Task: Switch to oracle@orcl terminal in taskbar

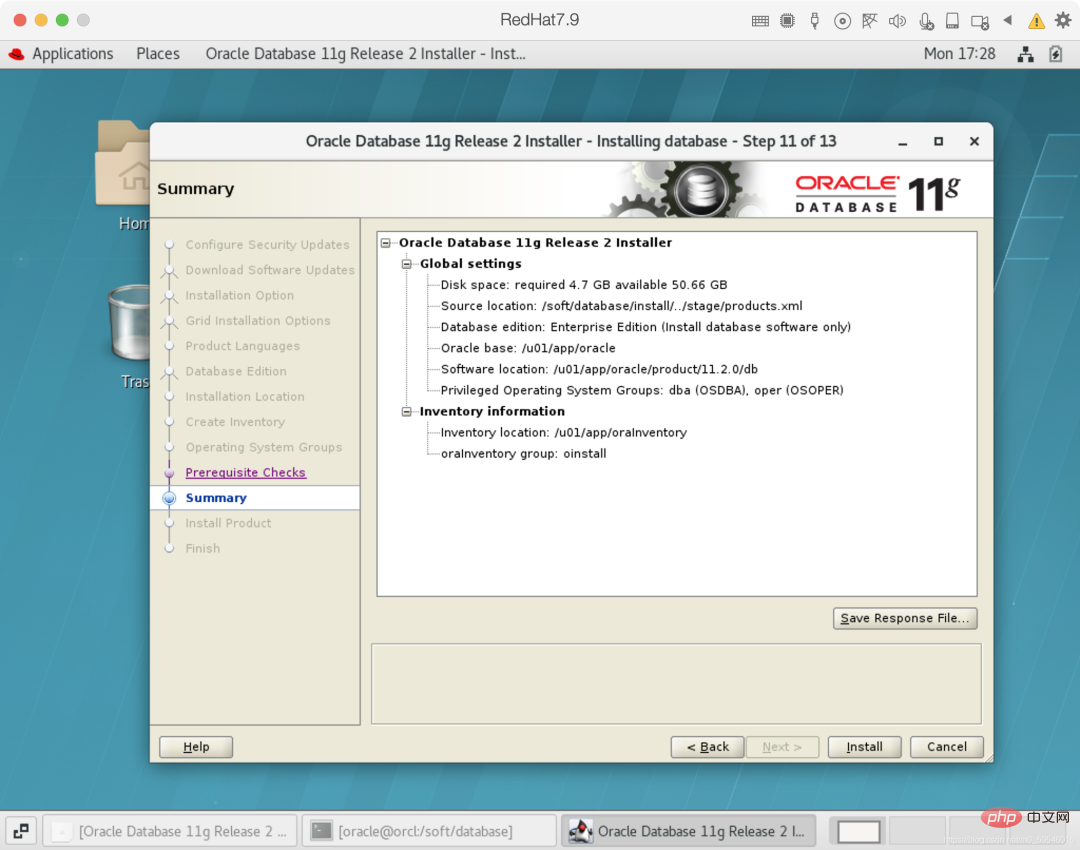Action: pos(428,831)
